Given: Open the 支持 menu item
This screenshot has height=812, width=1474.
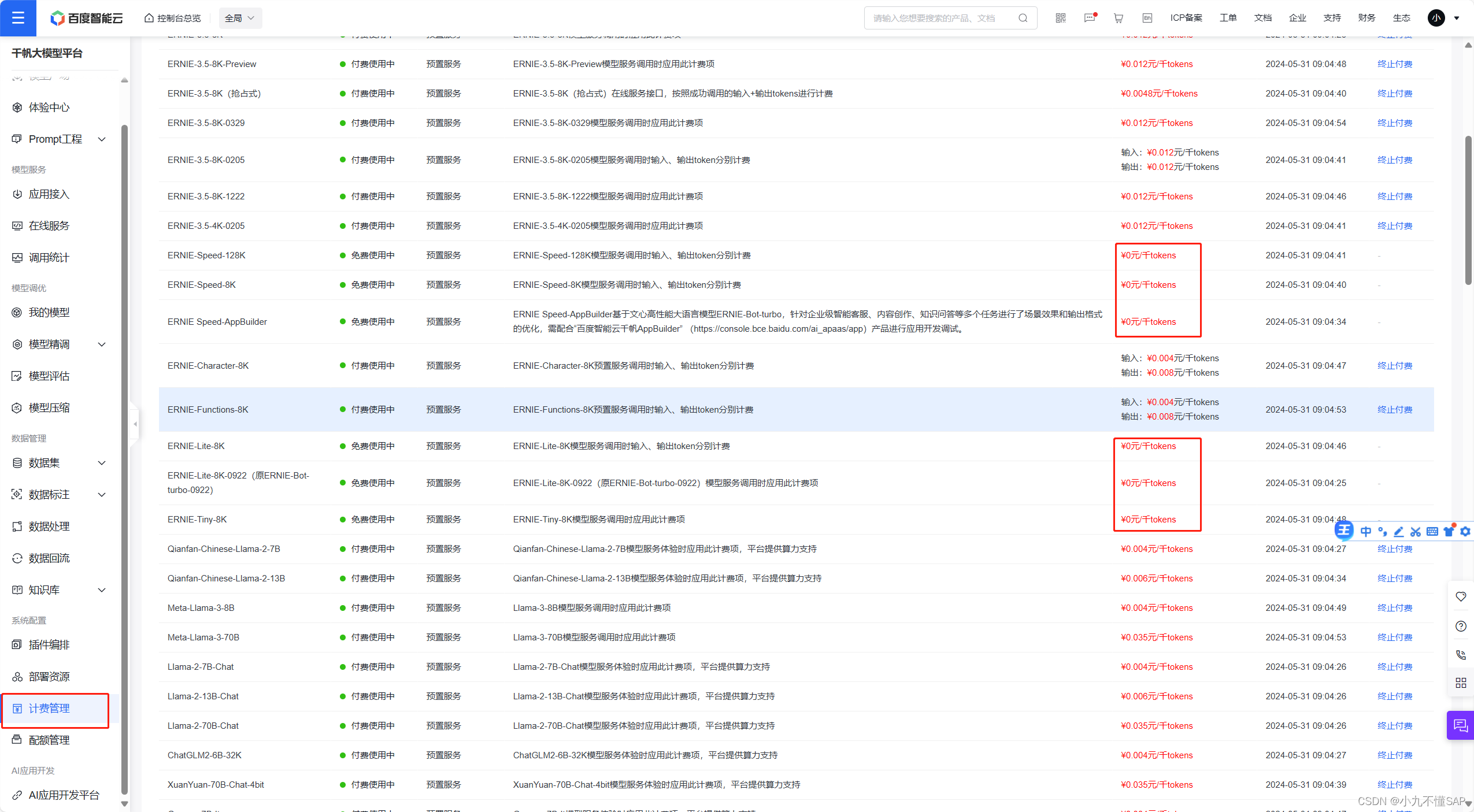Looking at the screenshot, I should pyautogui.click(x=1332, y=18).
